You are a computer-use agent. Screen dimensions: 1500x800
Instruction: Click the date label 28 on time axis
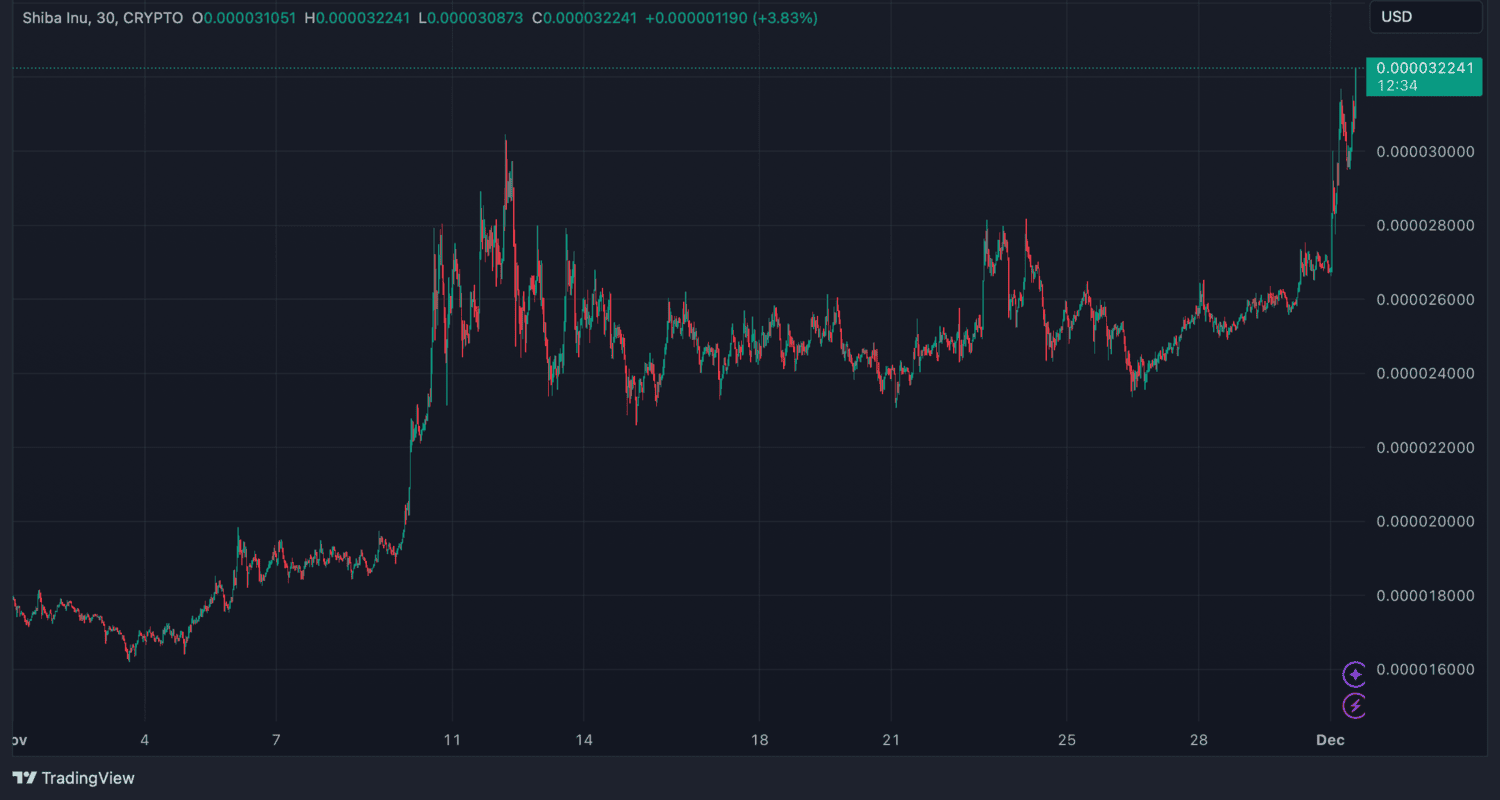click(x=1199, y=741)
